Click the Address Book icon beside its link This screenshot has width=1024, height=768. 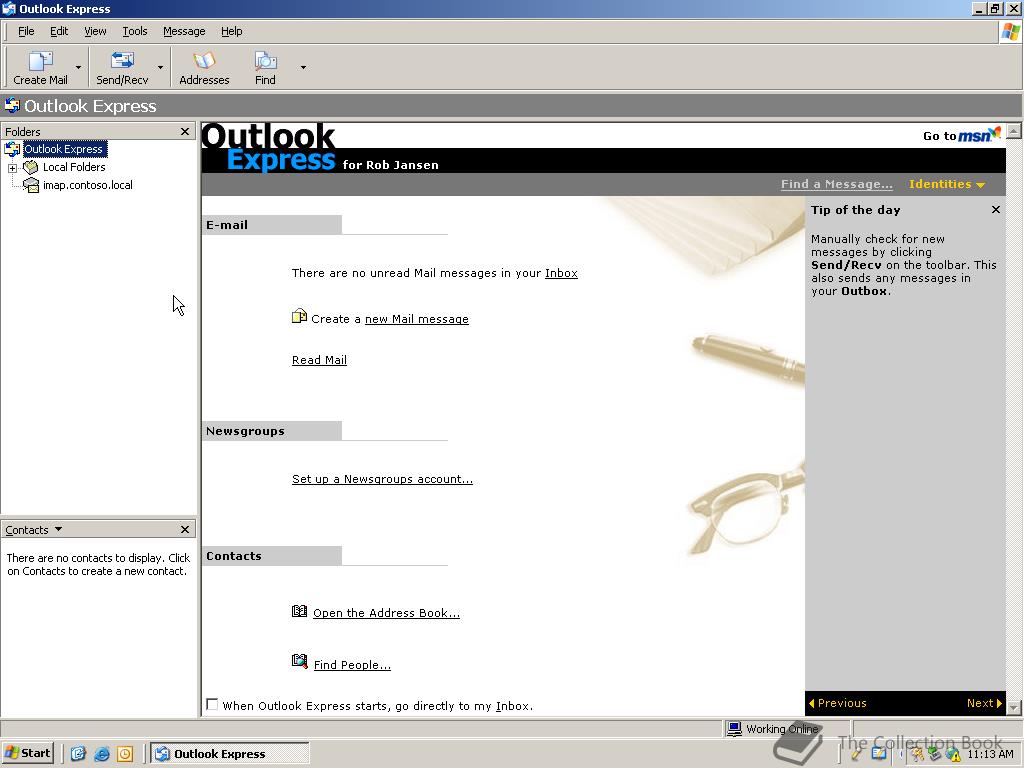point(299,611)
